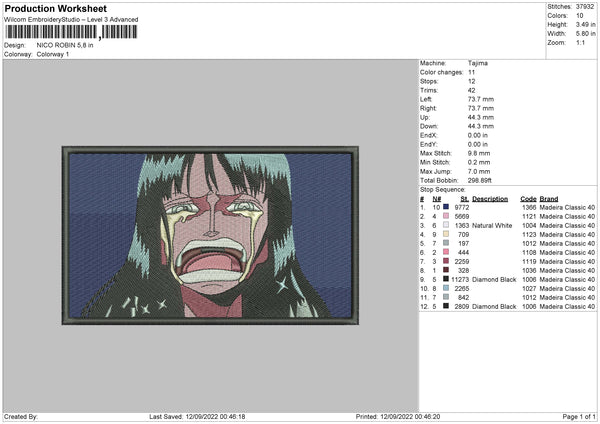
Task: Click the Zoom value '1:1'
Action: coord(580,42)
